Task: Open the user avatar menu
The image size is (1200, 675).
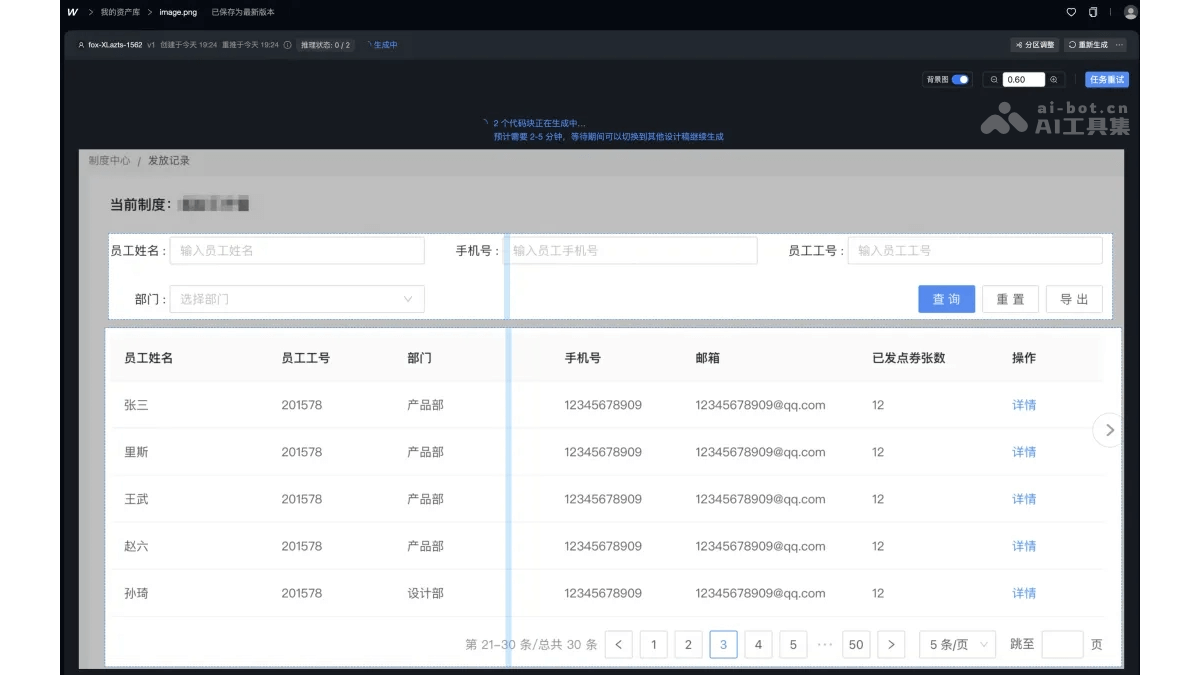Action: [1130, 12]
